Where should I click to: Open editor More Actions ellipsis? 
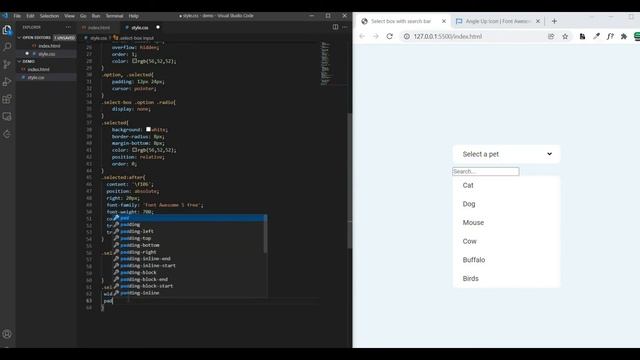[345, 27]
